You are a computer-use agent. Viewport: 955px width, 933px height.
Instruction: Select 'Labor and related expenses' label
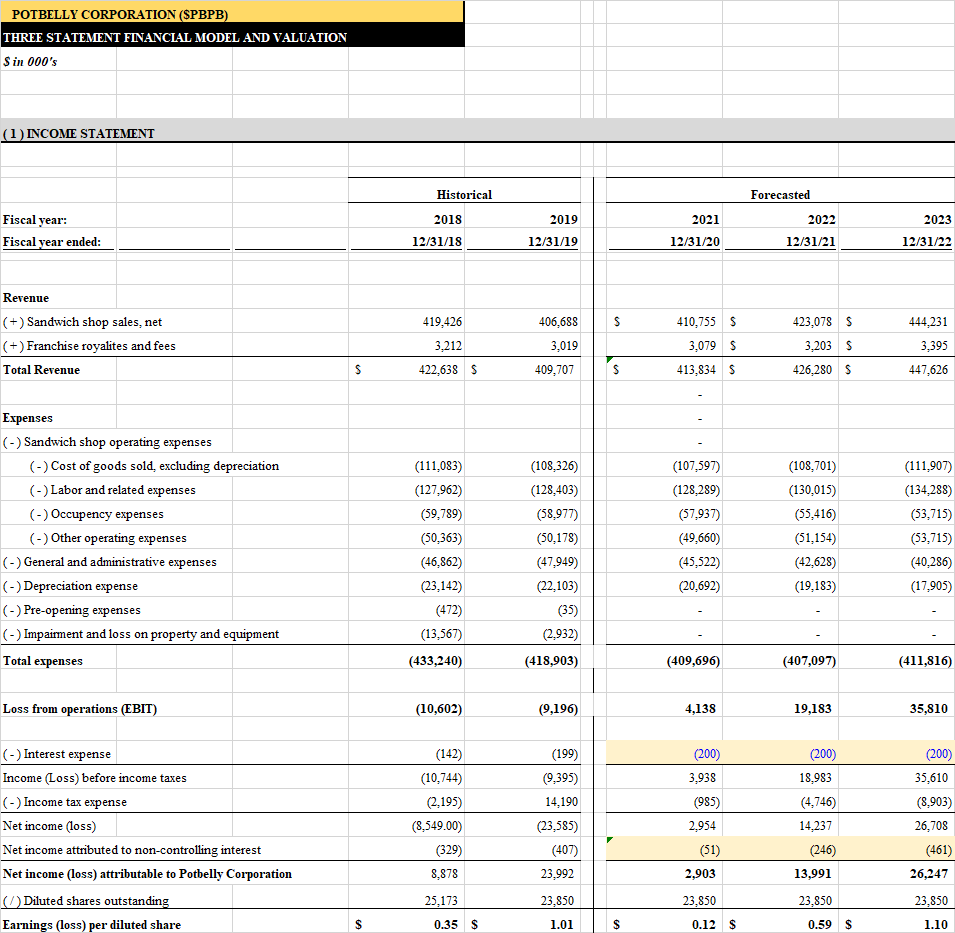113,490
